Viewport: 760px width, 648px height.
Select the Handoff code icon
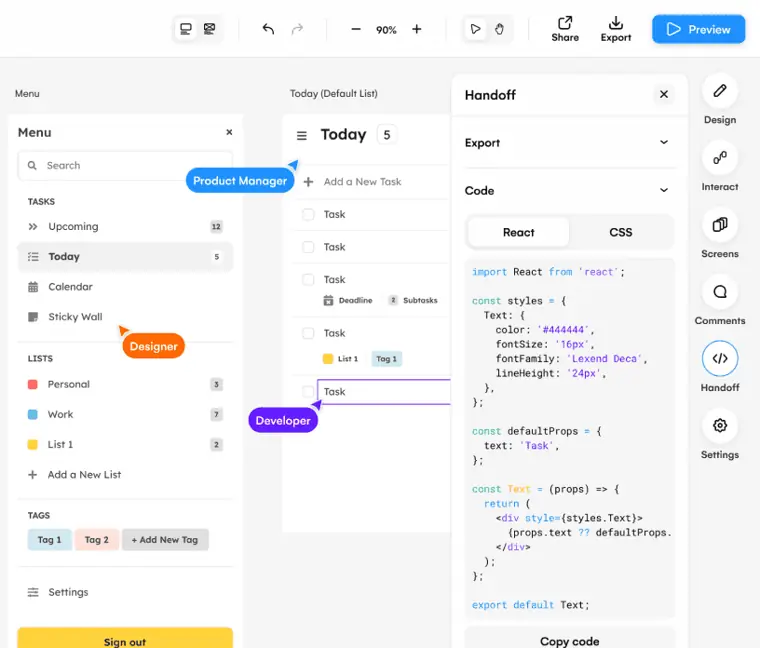720,358
